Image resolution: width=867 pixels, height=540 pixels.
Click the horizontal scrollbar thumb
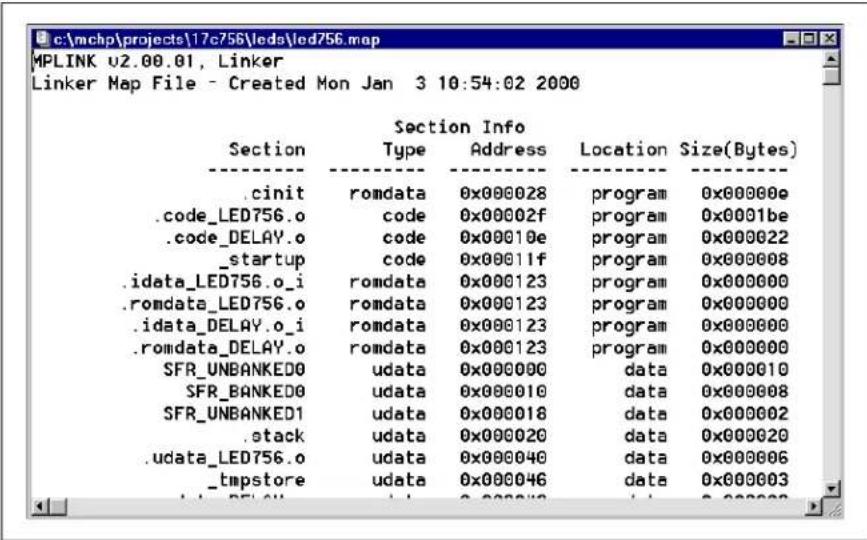[58, 506]
